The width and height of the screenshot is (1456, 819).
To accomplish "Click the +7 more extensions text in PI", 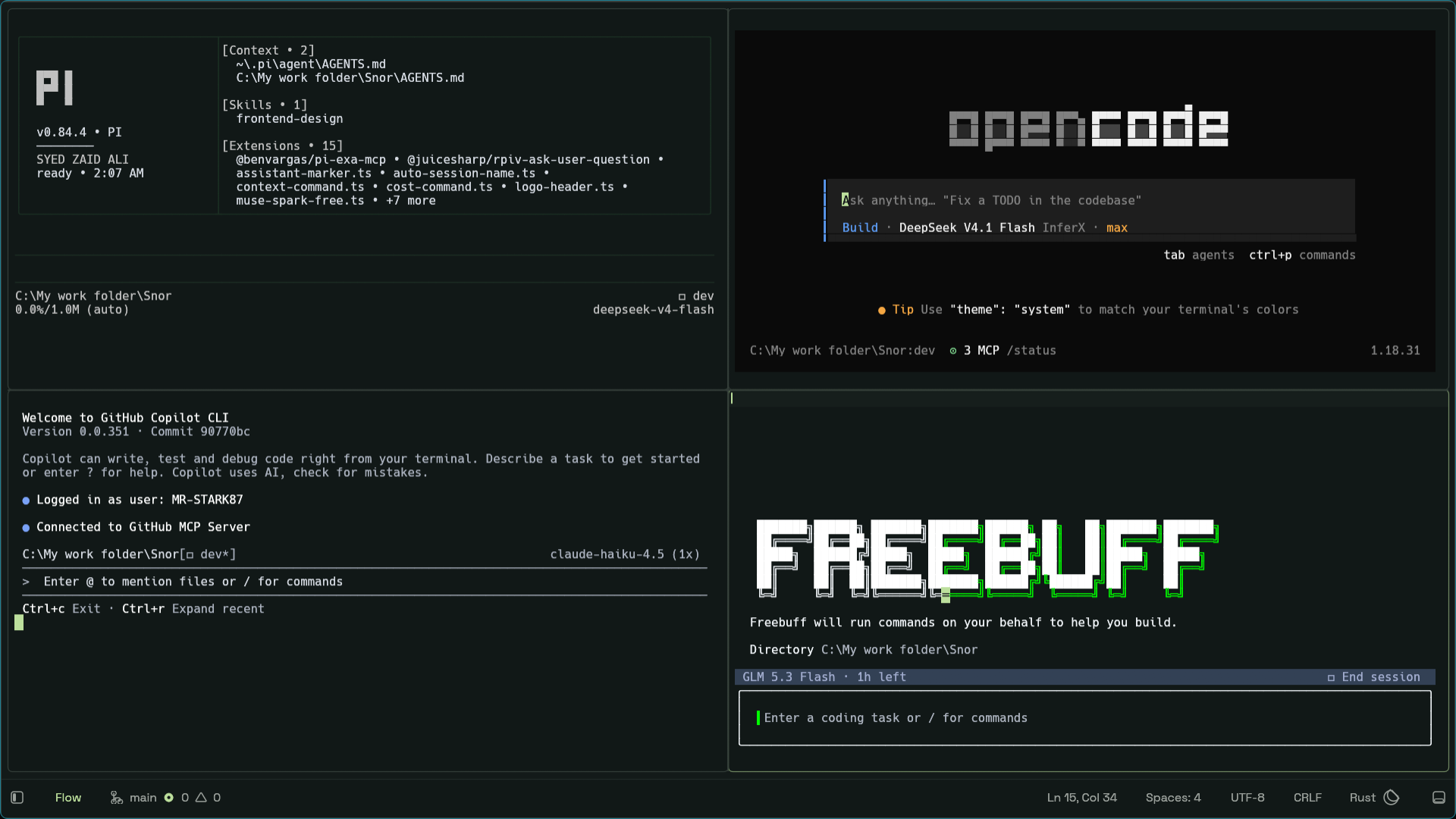I will click(x=411, y=200).
